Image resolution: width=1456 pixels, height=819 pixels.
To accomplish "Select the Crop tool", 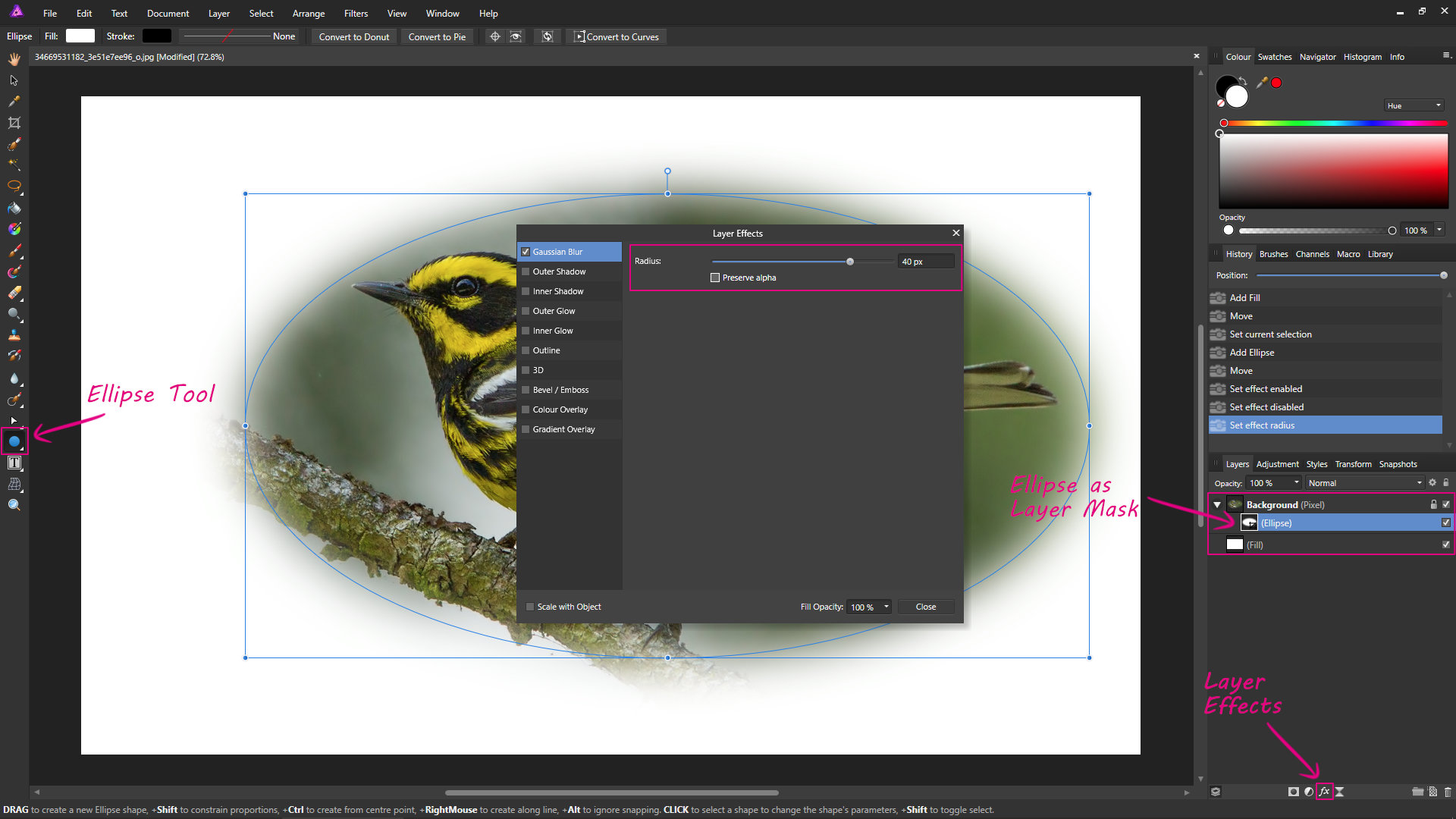I will (x=14, y=123).
